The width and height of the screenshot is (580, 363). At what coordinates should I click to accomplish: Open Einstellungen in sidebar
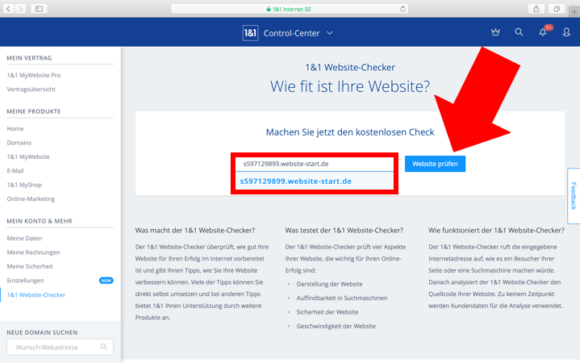coord(26,280)
